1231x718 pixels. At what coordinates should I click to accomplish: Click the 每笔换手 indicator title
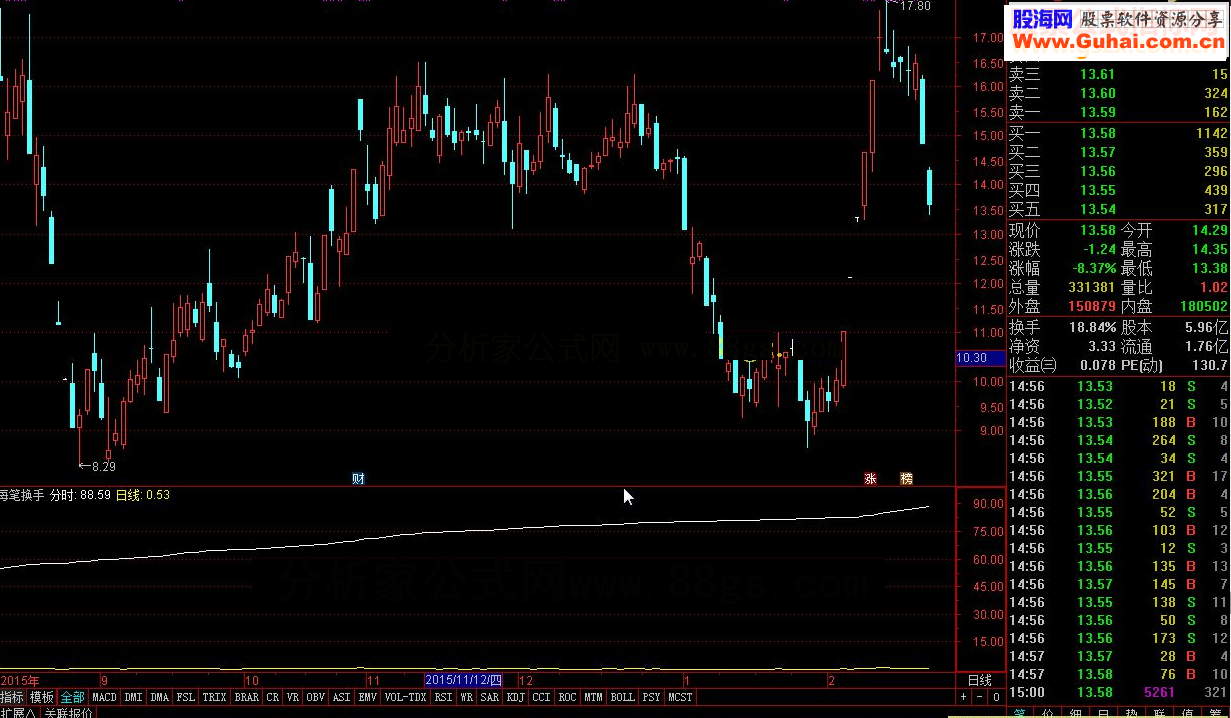[22, 495]
